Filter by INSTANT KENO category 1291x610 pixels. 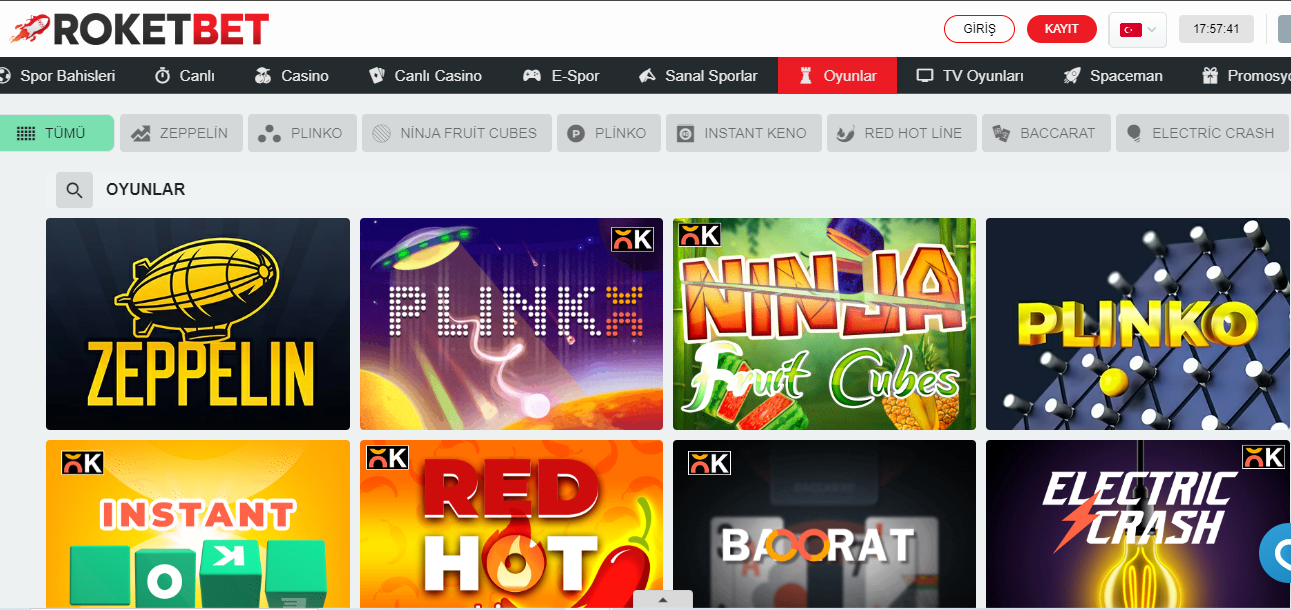[x=743, y=133]
